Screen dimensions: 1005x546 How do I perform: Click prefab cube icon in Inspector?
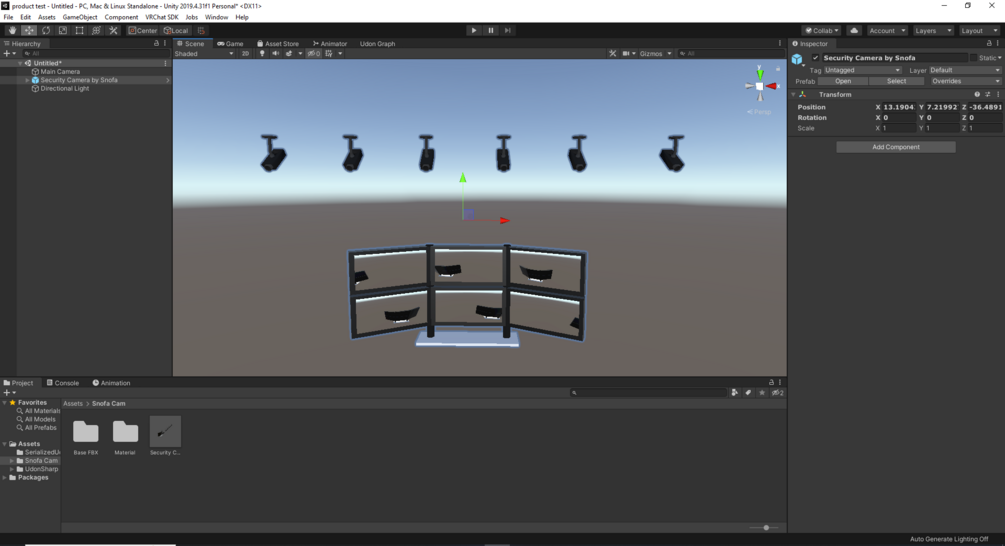click(797, 60)
